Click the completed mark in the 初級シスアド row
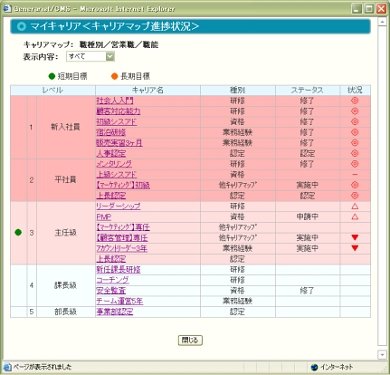The width and height of the screenshot is (390, 375). 355,122
